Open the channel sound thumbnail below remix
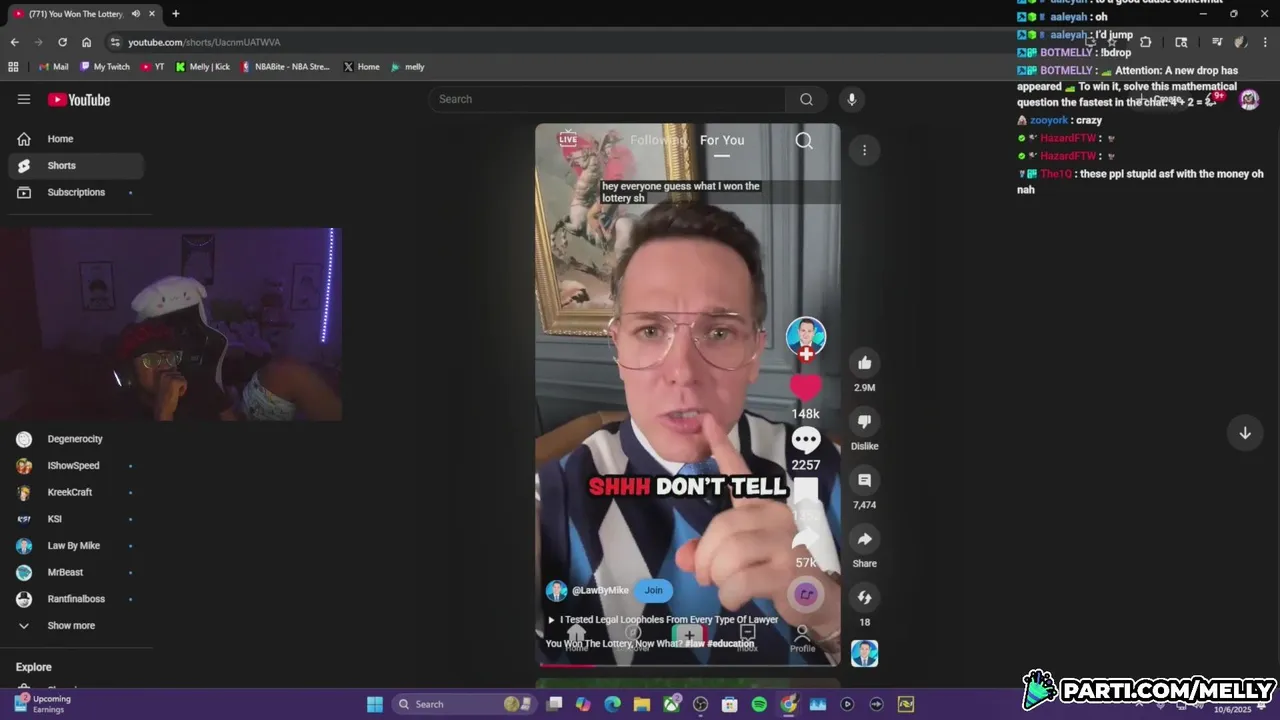The width and height of the screenshot is (1280, 720). (x=865, y=653)
